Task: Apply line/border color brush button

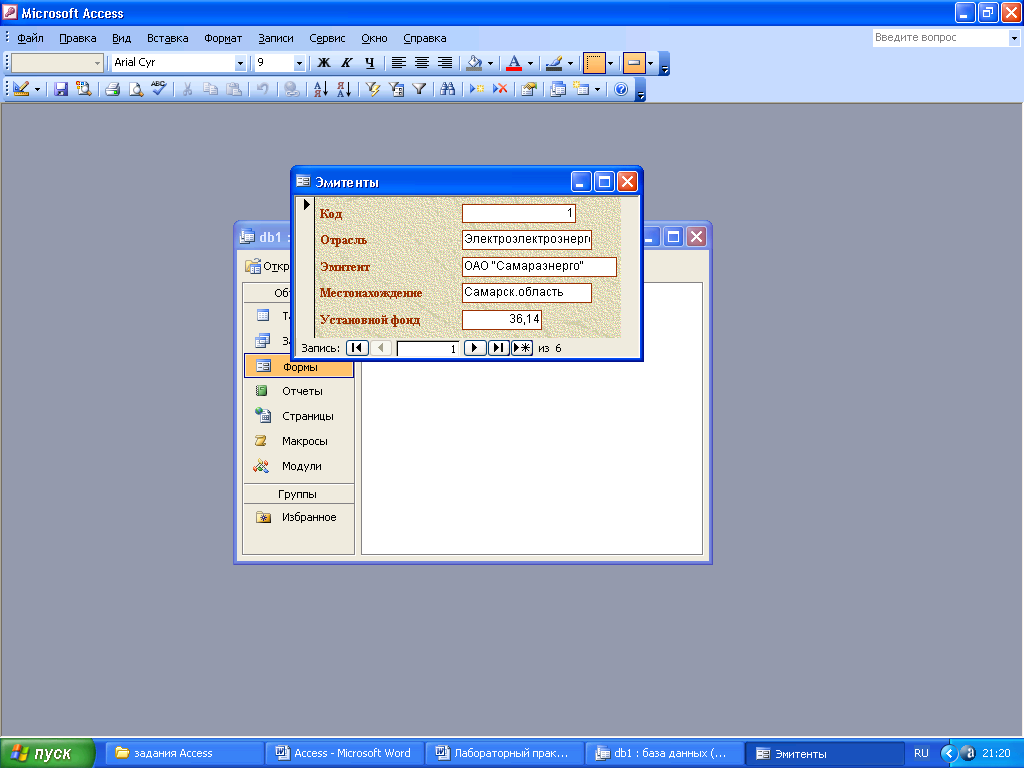Action: point(554,63)
